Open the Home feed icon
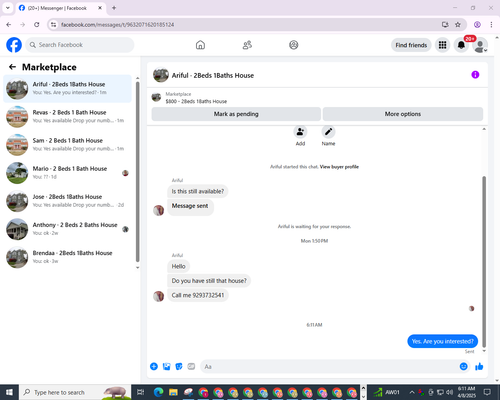Image resolution: width=500 pixels, height=400 pixels. [x=200, y=45]
